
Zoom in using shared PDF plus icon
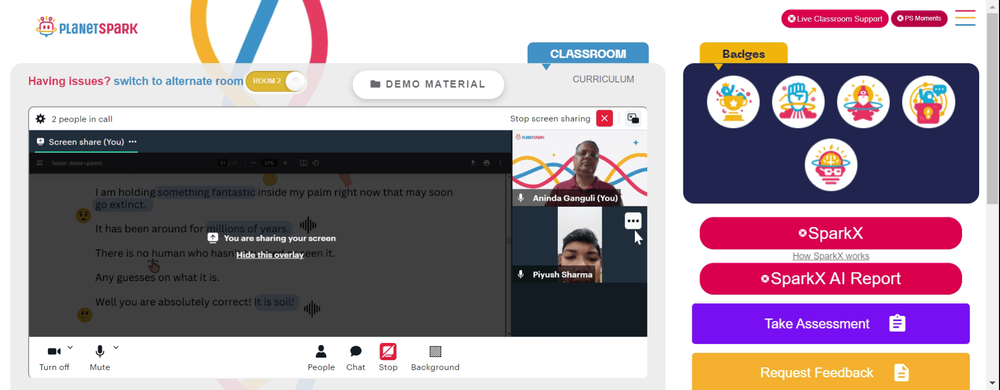[285, 163]
